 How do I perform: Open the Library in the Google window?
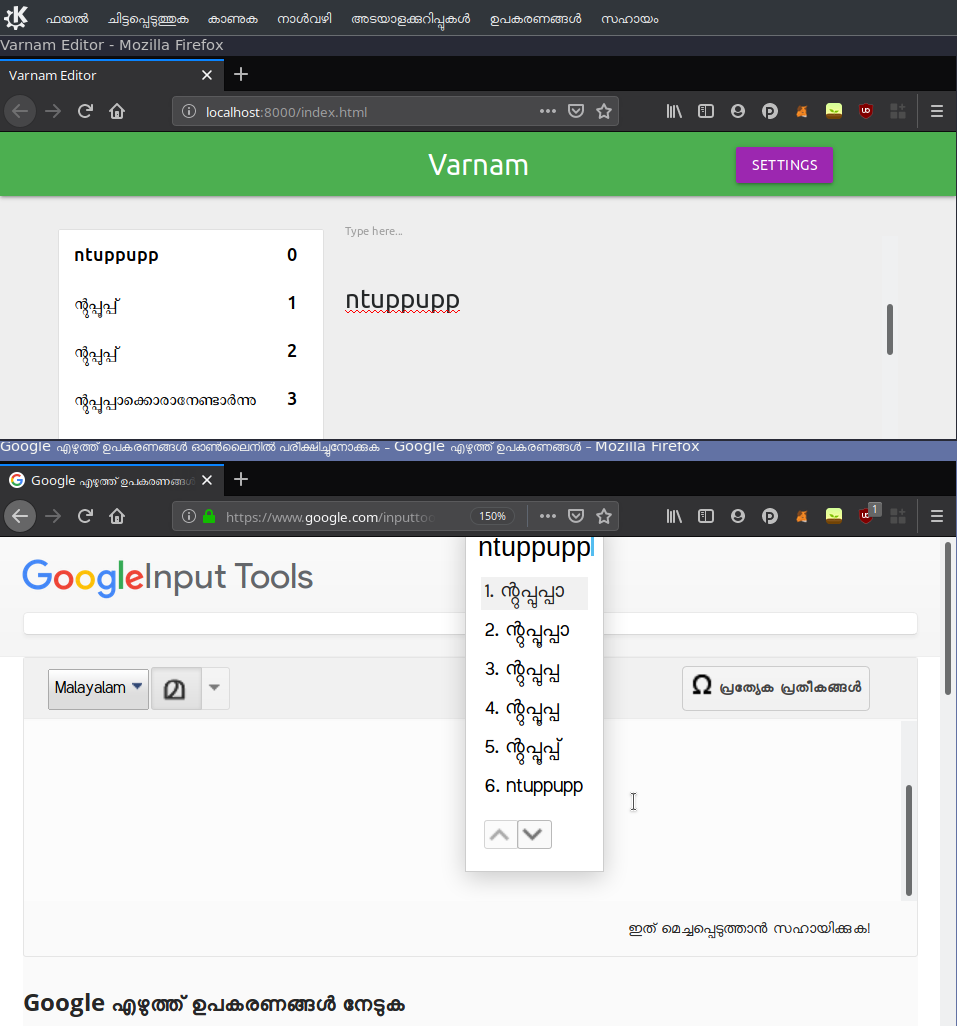tap(674, 516)
